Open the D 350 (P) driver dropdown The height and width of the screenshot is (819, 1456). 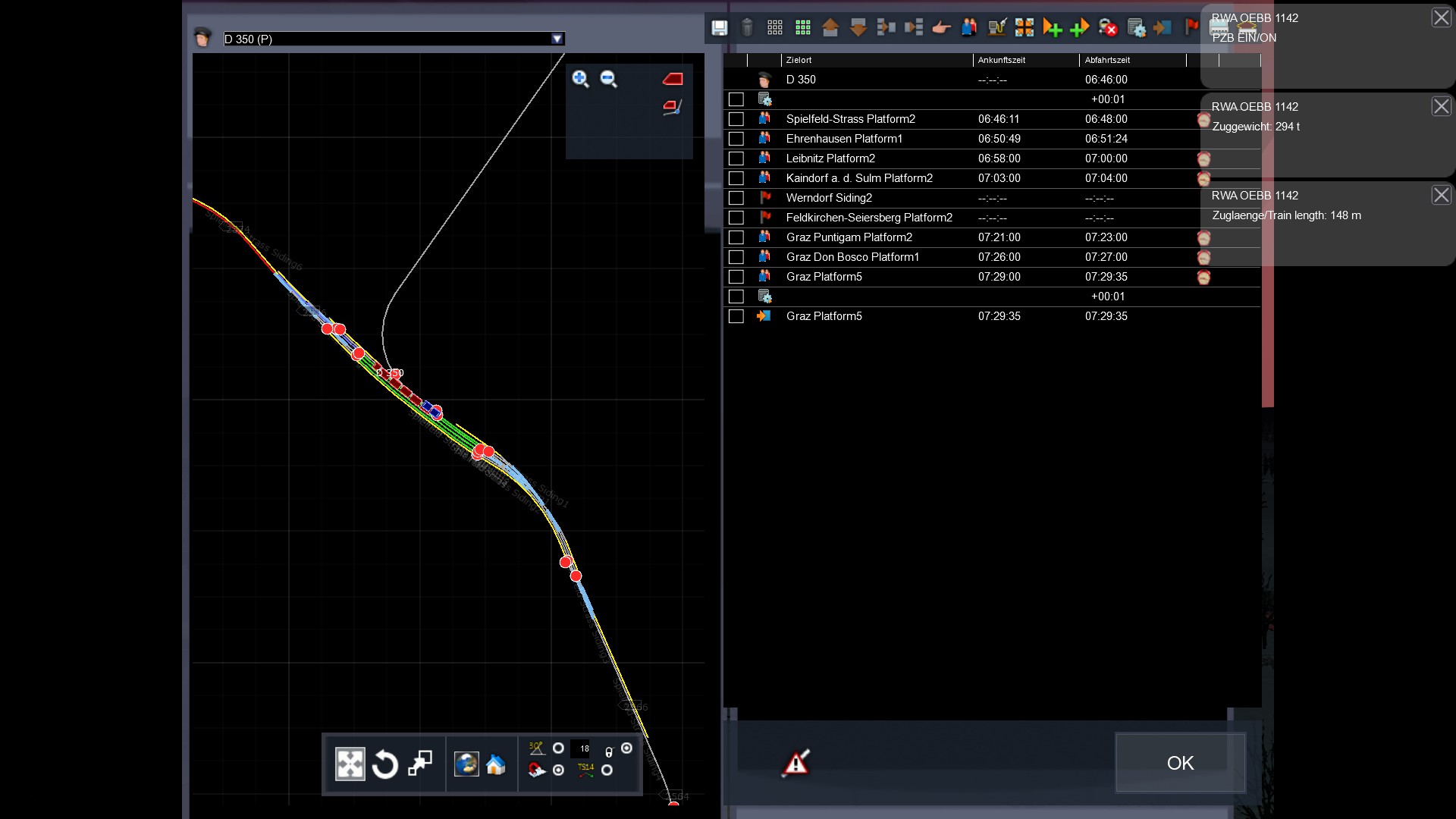(x=557, y=39)
